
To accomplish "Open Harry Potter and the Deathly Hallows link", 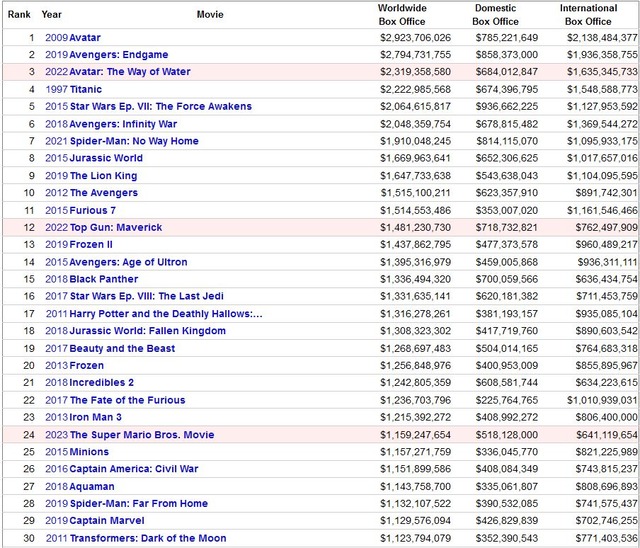I will click(x=166, y=314).
